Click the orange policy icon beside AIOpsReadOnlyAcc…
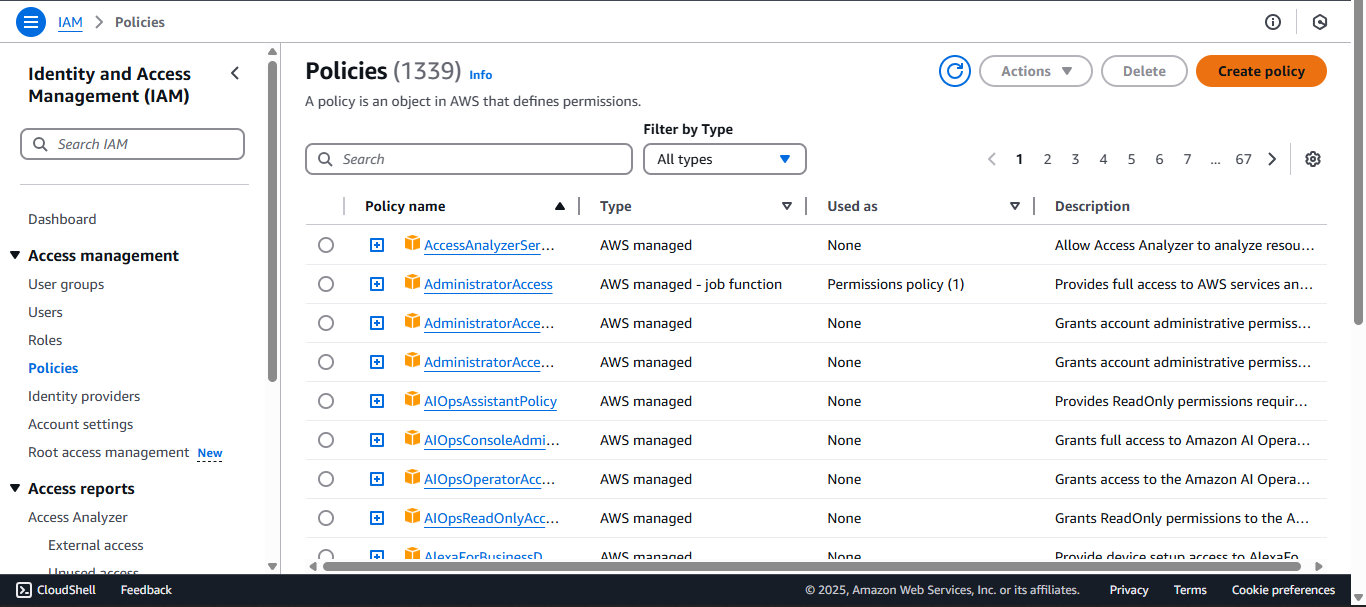 pos(412,516)
